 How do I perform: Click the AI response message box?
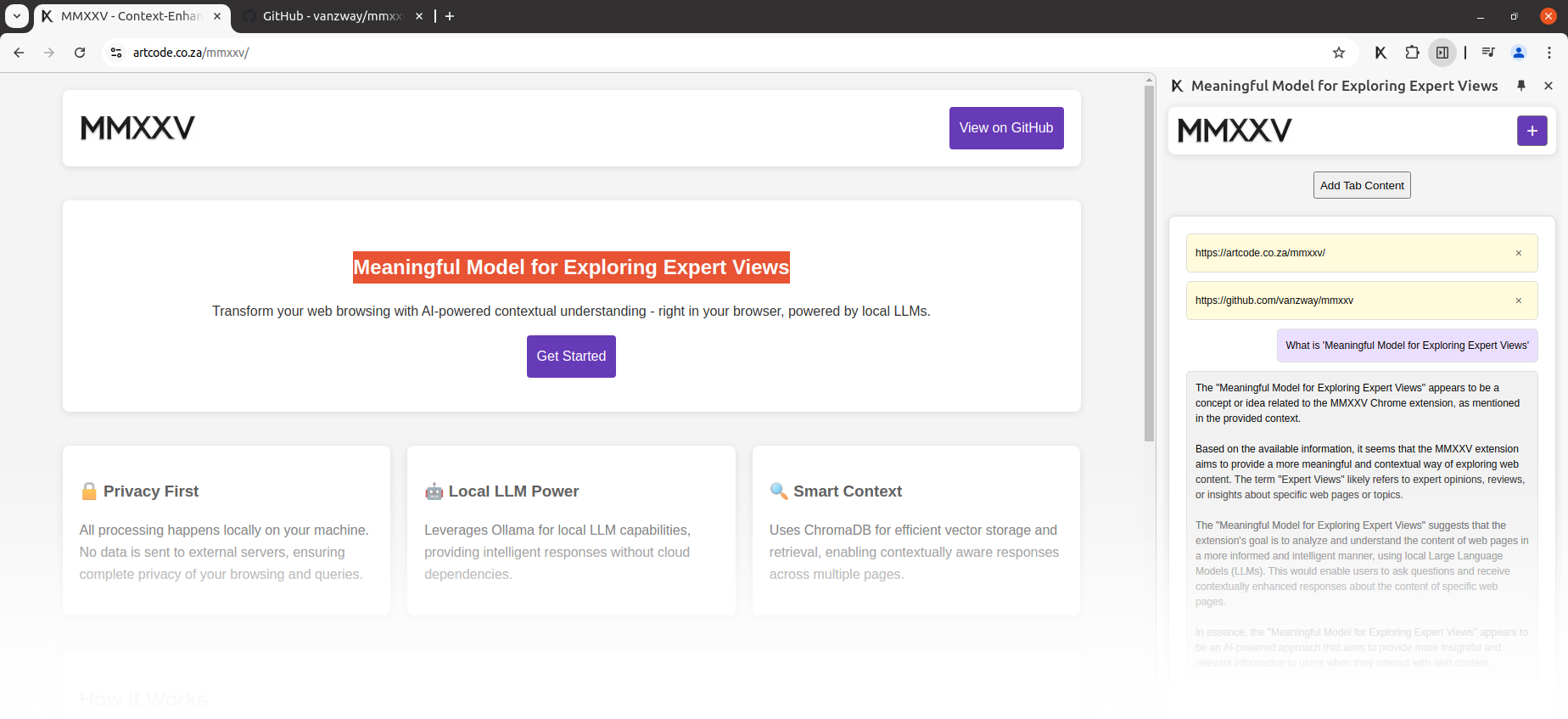(1362, 526)
